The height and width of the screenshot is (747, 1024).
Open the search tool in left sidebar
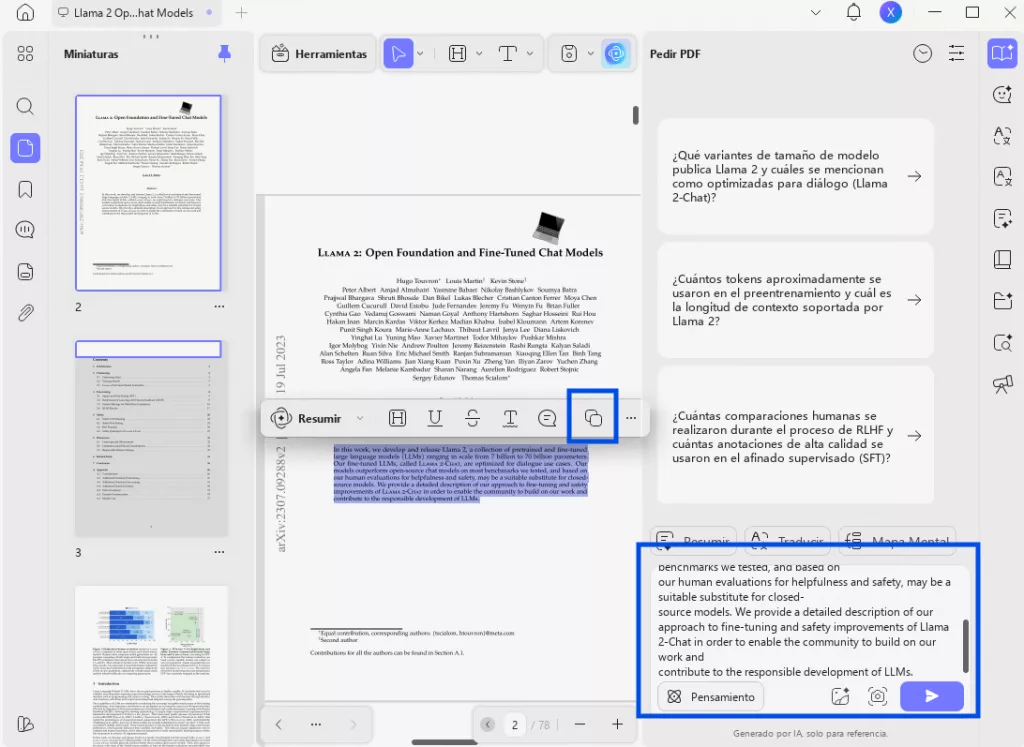[x=25, y=106]
